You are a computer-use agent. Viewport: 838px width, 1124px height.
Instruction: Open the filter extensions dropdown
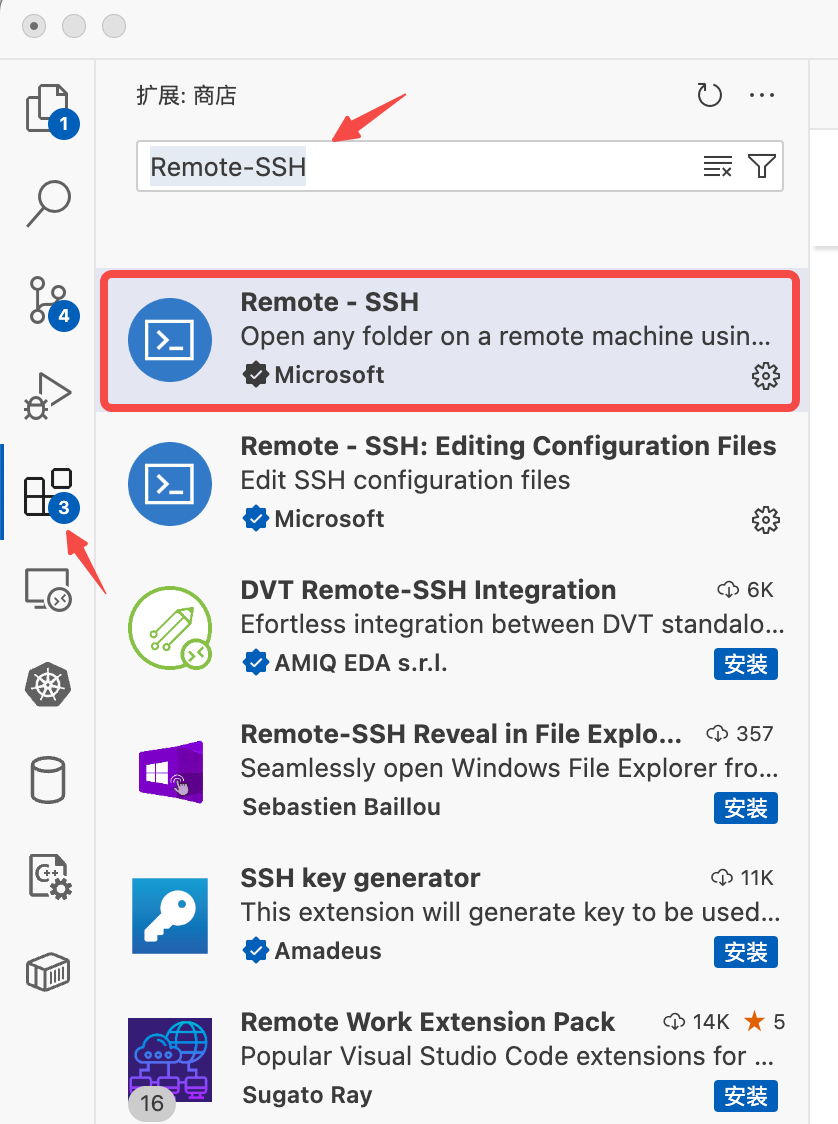(762, 166)
